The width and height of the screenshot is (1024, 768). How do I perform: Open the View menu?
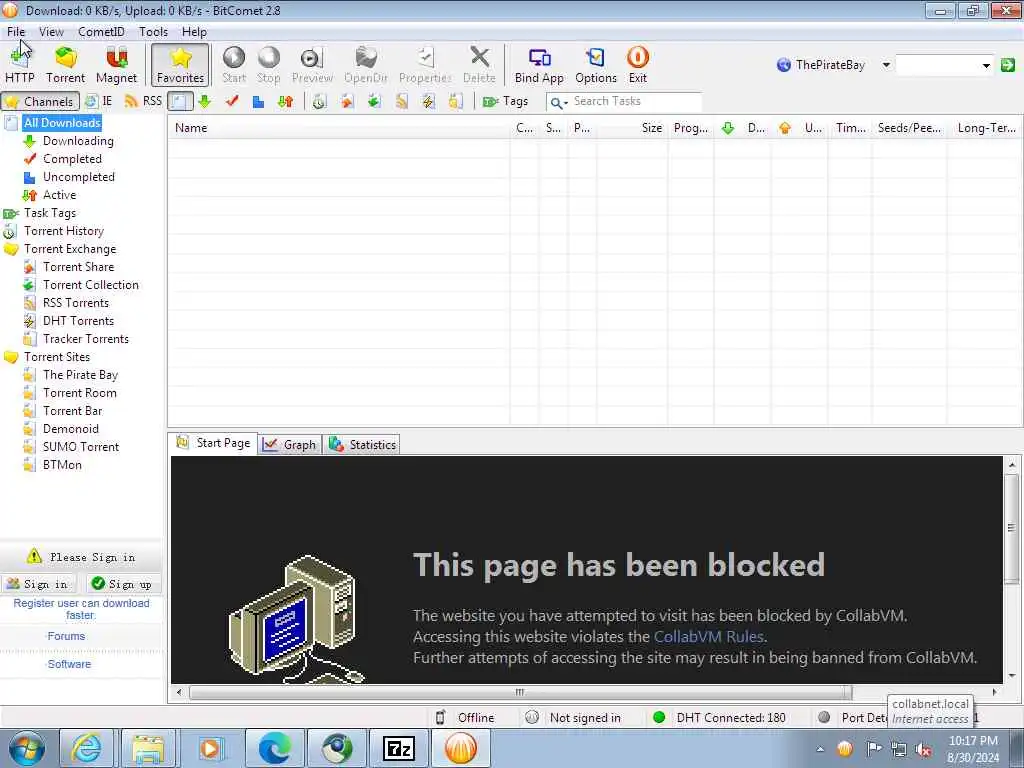click(51, 31)
